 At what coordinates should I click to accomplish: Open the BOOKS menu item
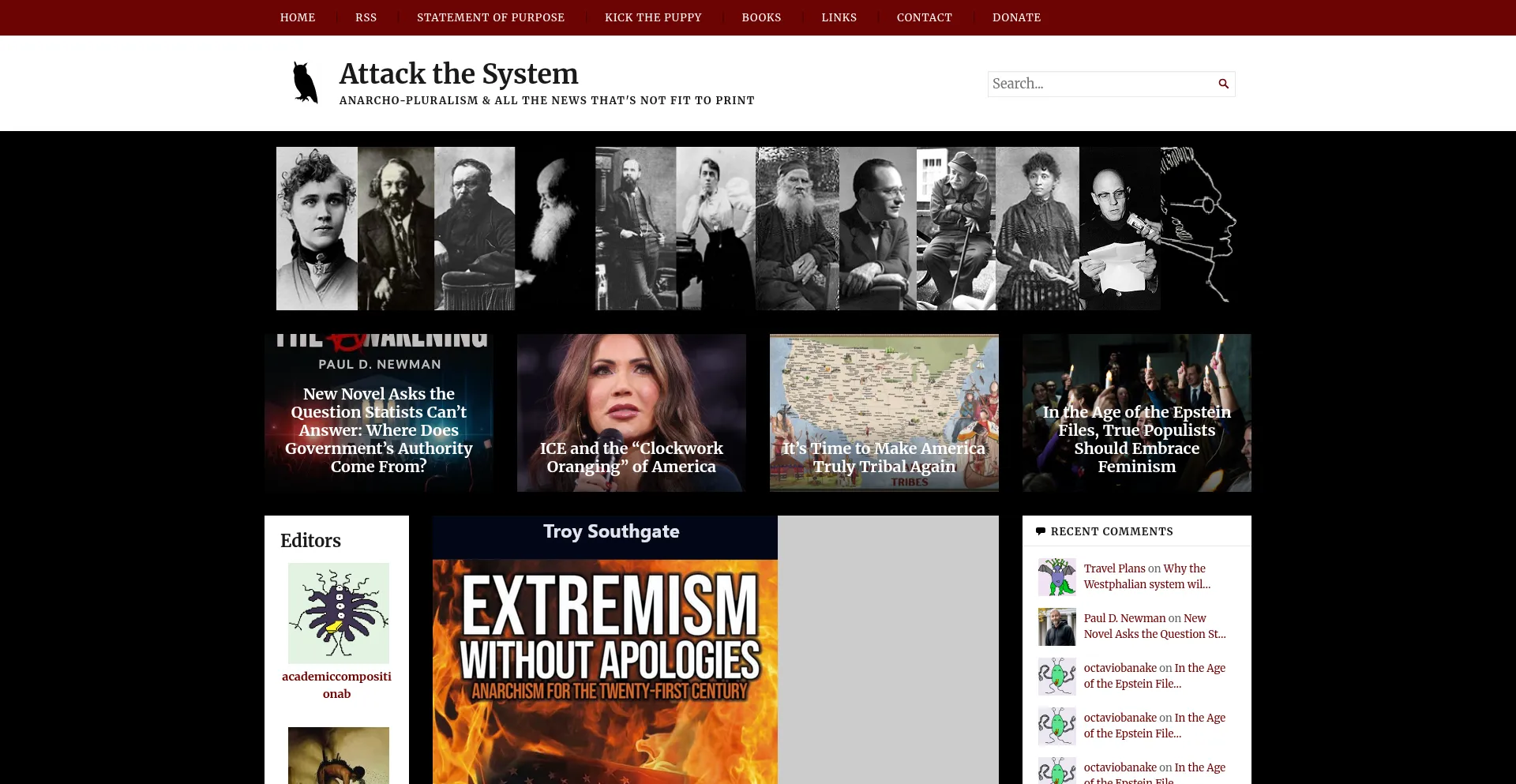click(760, 17)
